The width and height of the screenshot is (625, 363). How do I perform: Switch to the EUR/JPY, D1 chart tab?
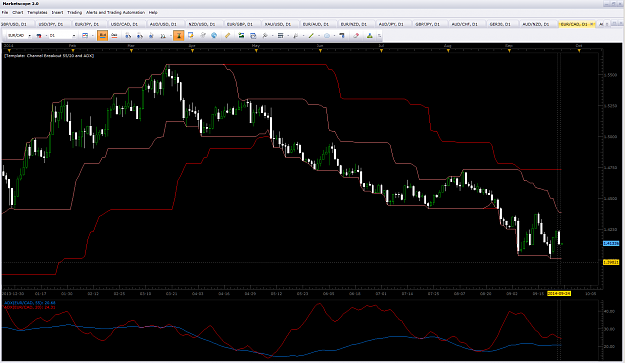coord(87,24)
